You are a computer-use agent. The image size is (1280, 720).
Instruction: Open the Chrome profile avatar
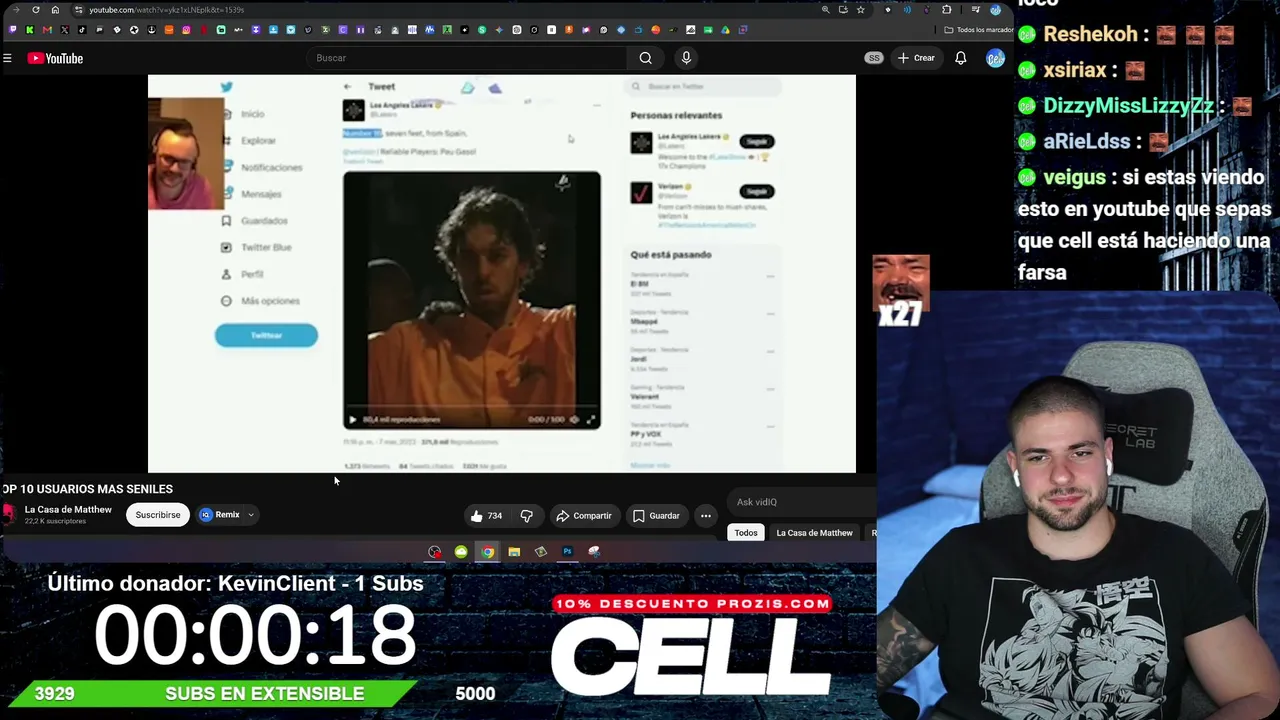tap(995, 10)
